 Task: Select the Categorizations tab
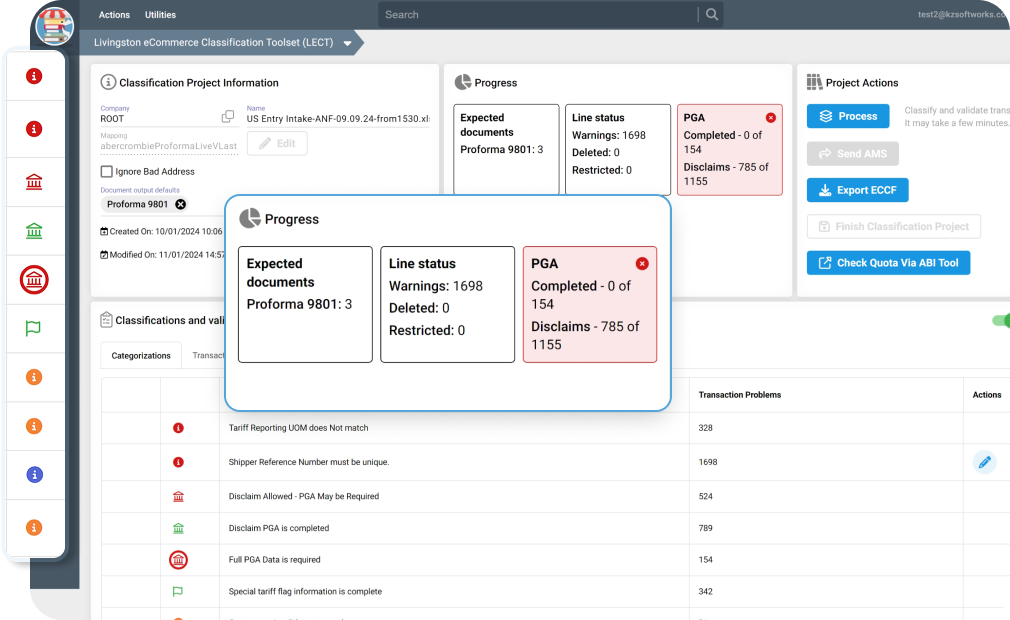141,355
